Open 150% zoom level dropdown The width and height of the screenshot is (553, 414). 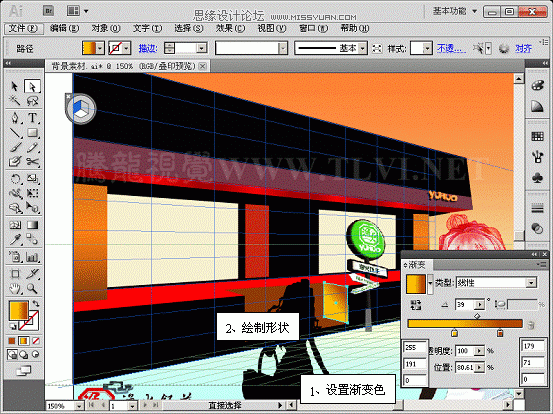click(79, 406)
